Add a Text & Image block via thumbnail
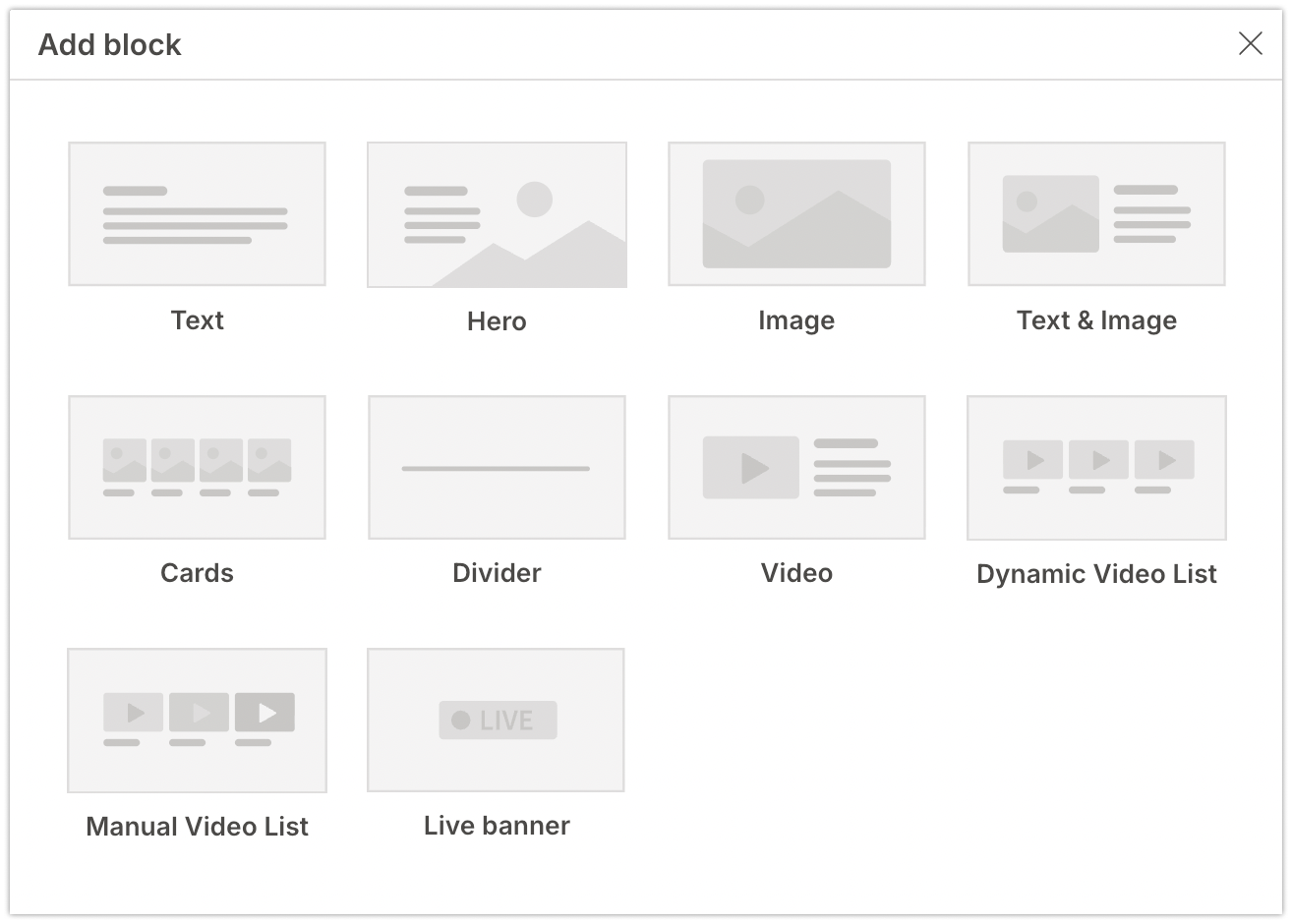1292x924 pixels. tap(1096, 214)
